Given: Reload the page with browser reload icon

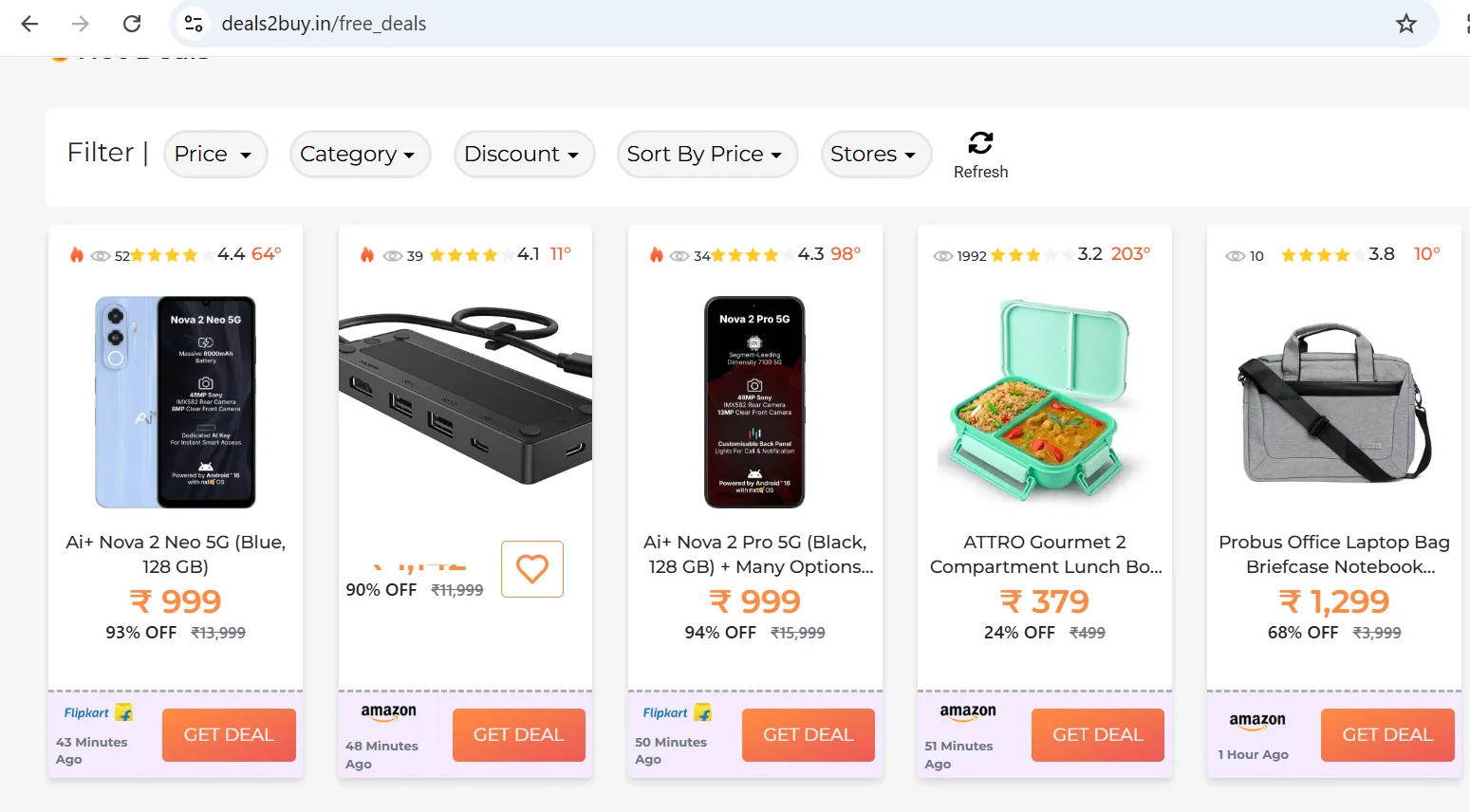Looking at the screenshot, I should [x=132, y=24].
